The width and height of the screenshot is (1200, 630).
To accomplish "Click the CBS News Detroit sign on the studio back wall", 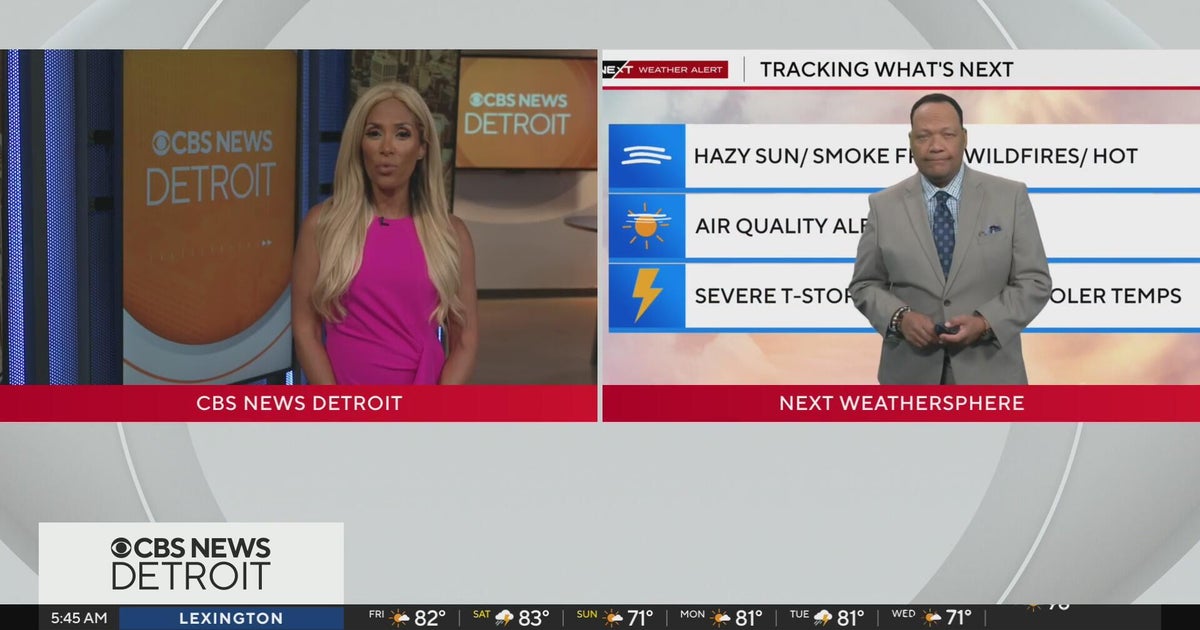I will [x=519, y=112].
